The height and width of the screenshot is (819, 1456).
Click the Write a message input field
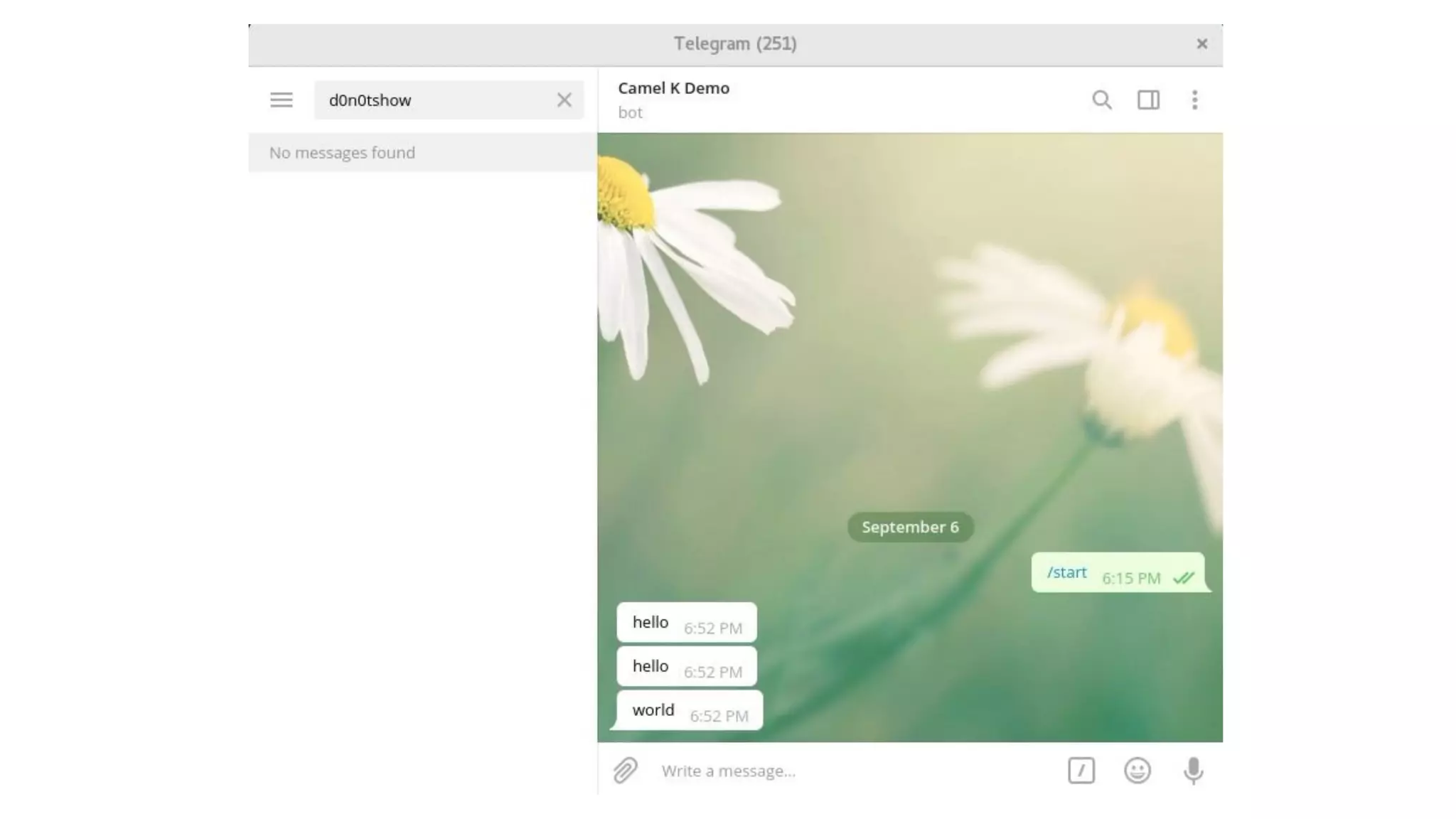[x=846, y=771]
